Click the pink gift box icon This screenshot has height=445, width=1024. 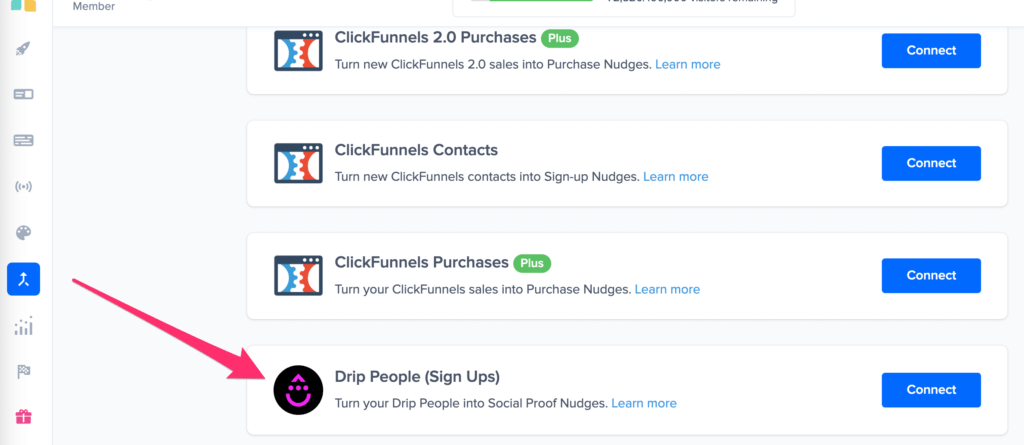24,417
